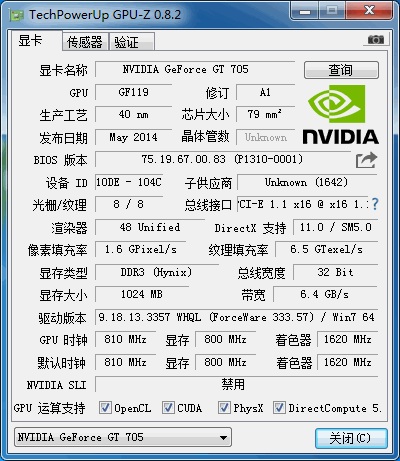This screenshot has height=461, width=400.
Task: Click the 关闭(C) button
Action: [351, 438]
